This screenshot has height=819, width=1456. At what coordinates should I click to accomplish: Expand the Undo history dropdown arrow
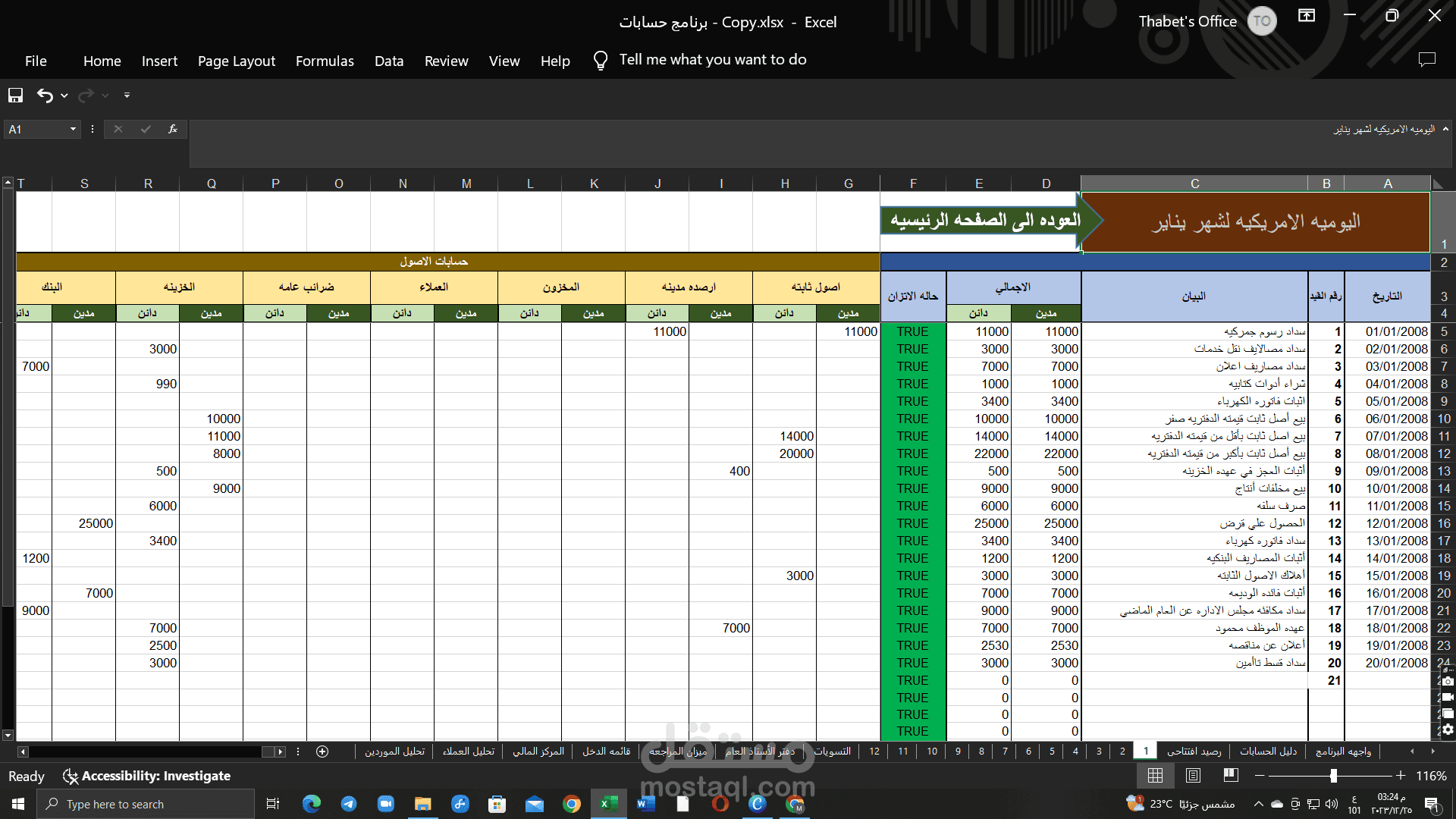click(x=64, y=96)
